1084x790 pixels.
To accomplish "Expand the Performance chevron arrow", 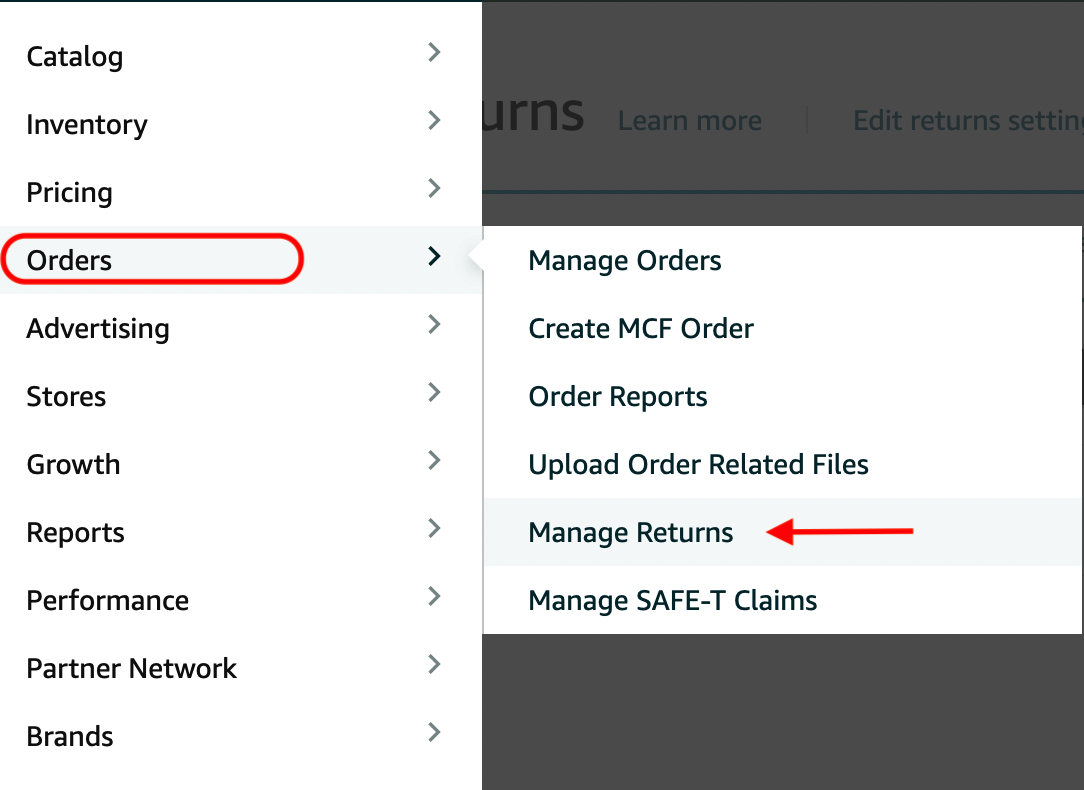I will (x=434, y=596).
